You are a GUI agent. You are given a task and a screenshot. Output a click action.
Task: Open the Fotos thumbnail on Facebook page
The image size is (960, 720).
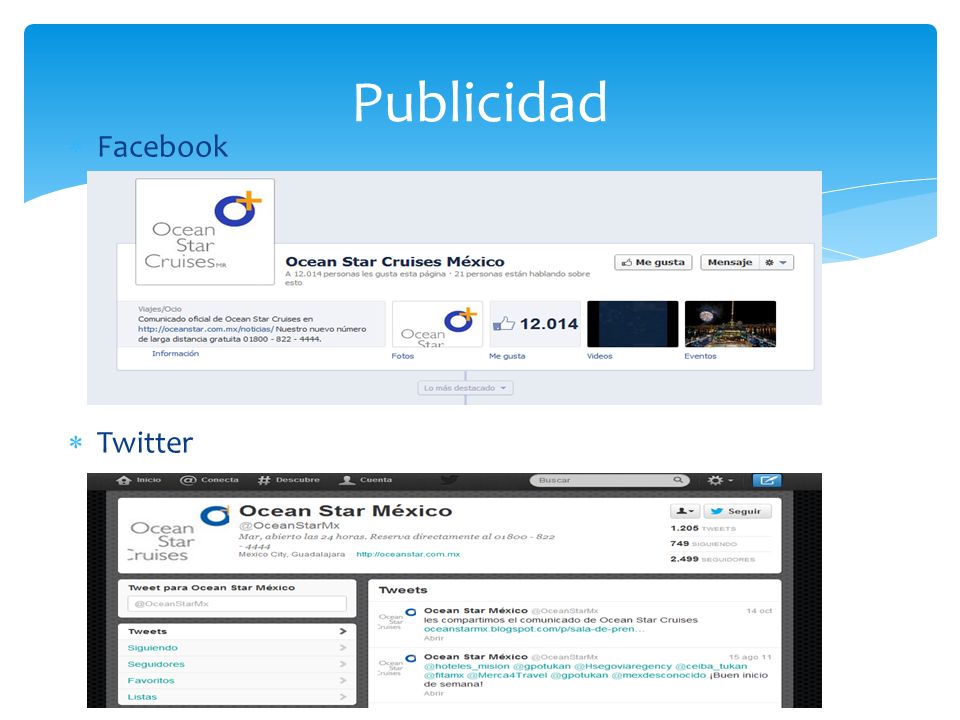tap(437, 324)
